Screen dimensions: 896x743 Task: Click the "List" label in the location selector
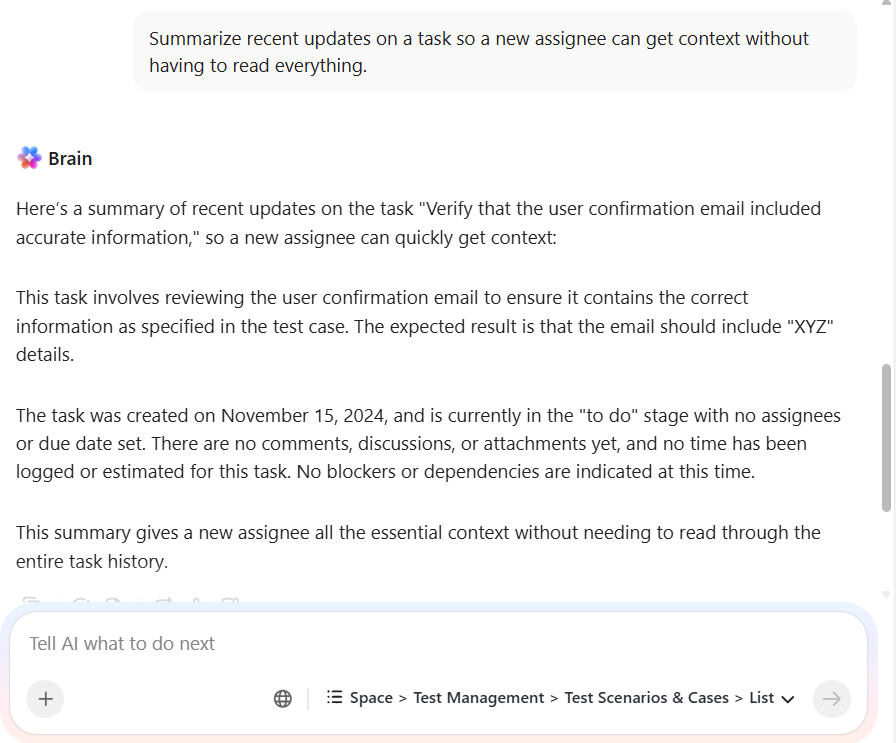pyautogui.click(x=762, y=698)
